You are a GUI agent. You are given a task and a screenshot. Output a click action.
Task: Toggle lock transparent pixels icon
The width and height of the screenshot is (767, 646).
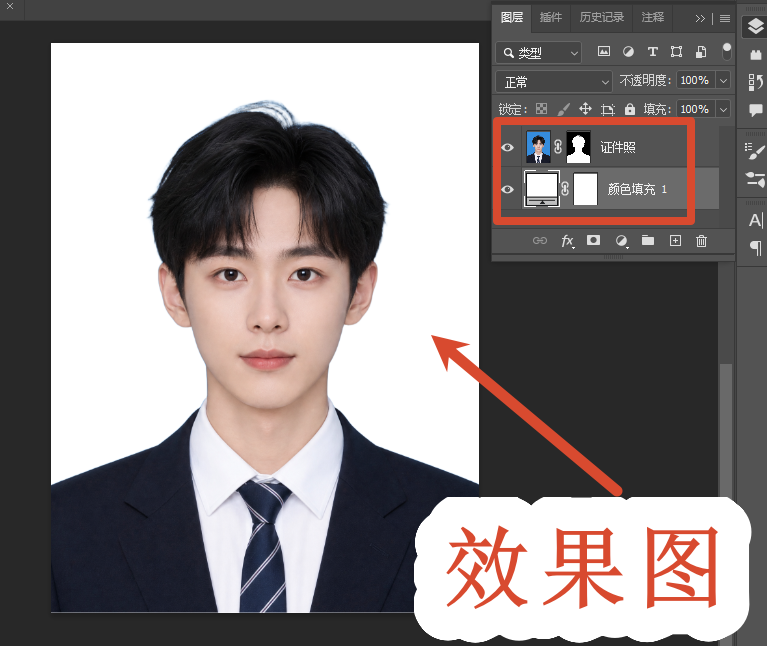[x=541, y=109]
